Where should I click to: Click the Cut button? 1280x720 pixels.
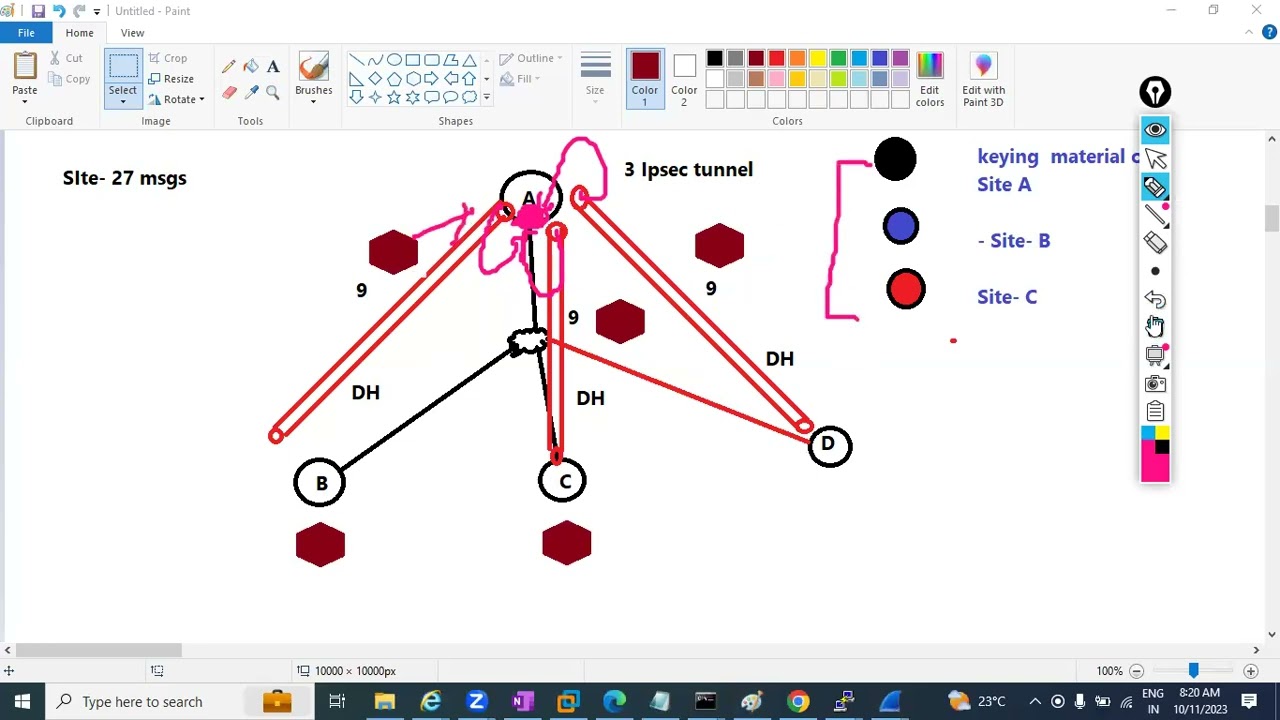pos(65,58)
